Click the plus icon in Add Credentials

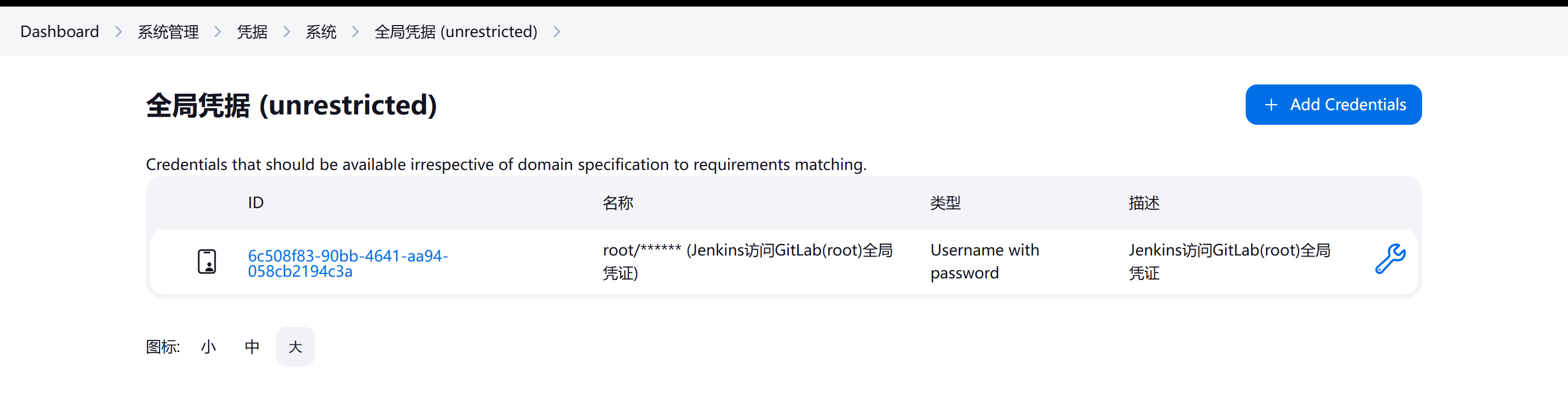tap(1271, 105)
